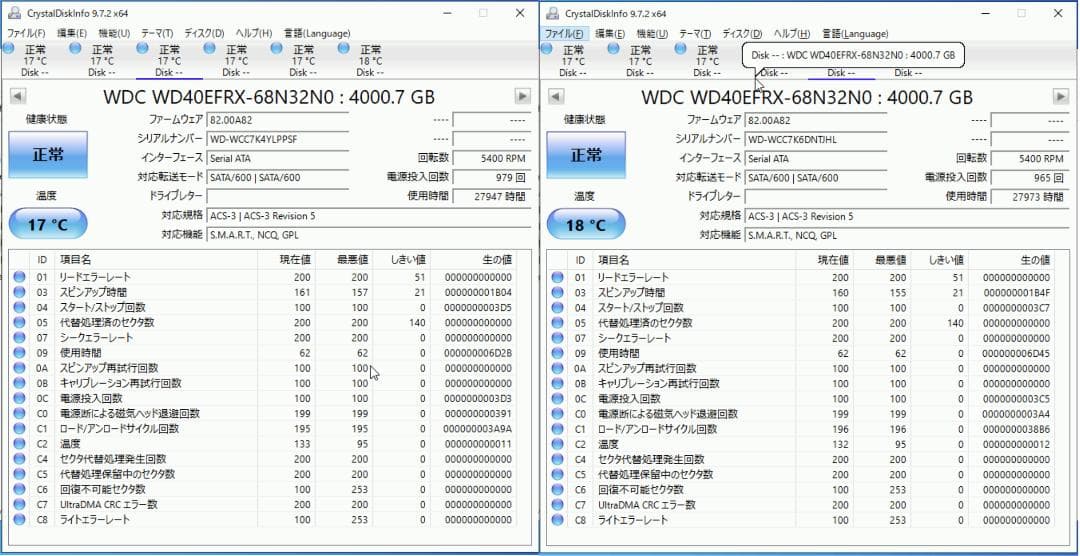The height and width of the screenshot is (556, 1080).
Task: Click status circle for row C8 ライトエラーレート in right window
Action: (x=557, y=519)
